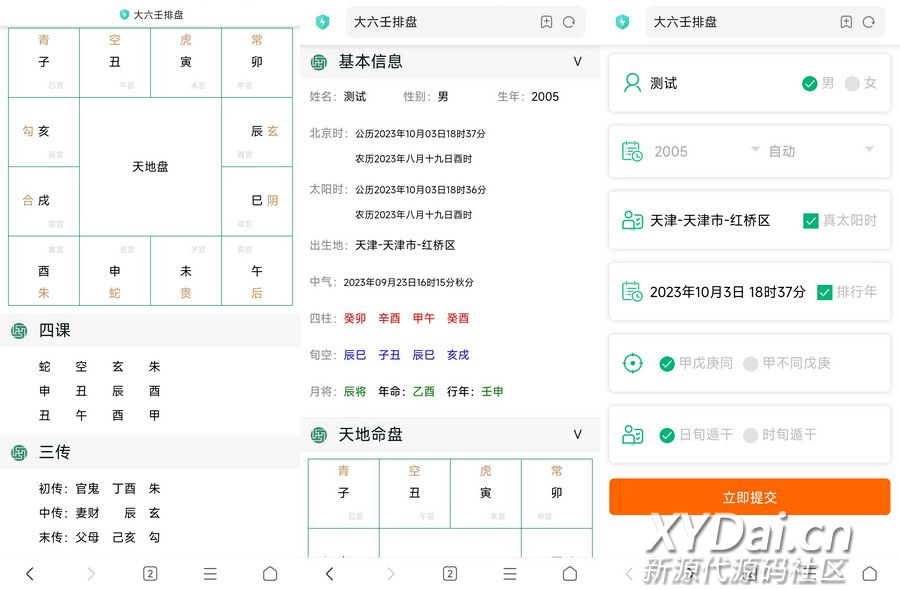Toggle the 真太阳时 checkbox
Screen dimensions: 900x590
point(811,221)
